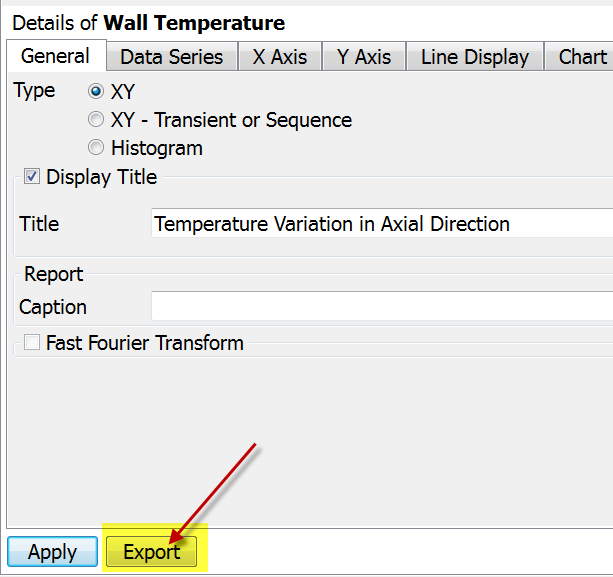Click the Caption label text

click(53, 307)
